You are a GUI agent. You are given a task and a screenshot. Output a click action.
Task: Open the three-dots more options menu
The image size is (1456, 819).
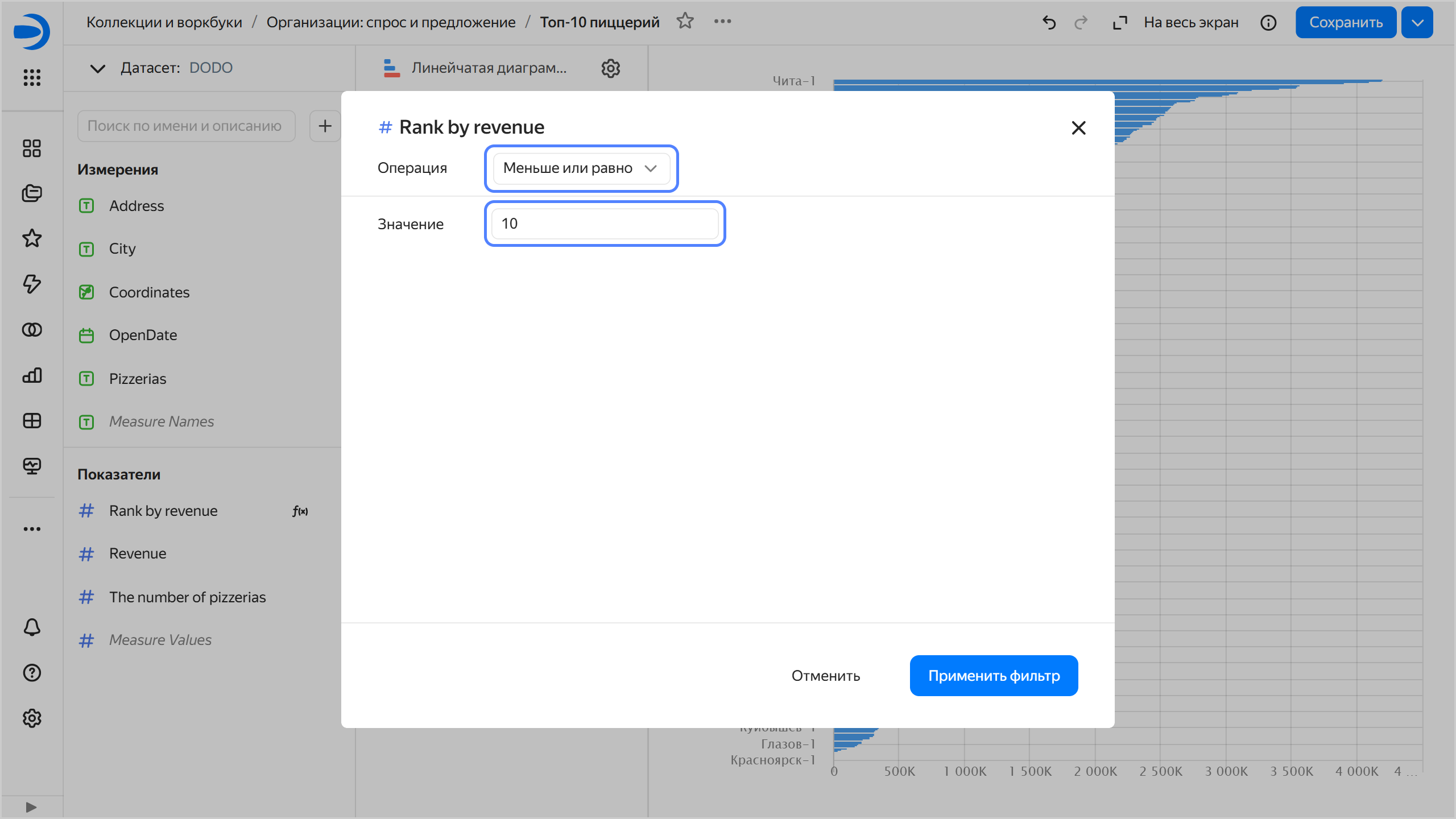click(722, 22)
